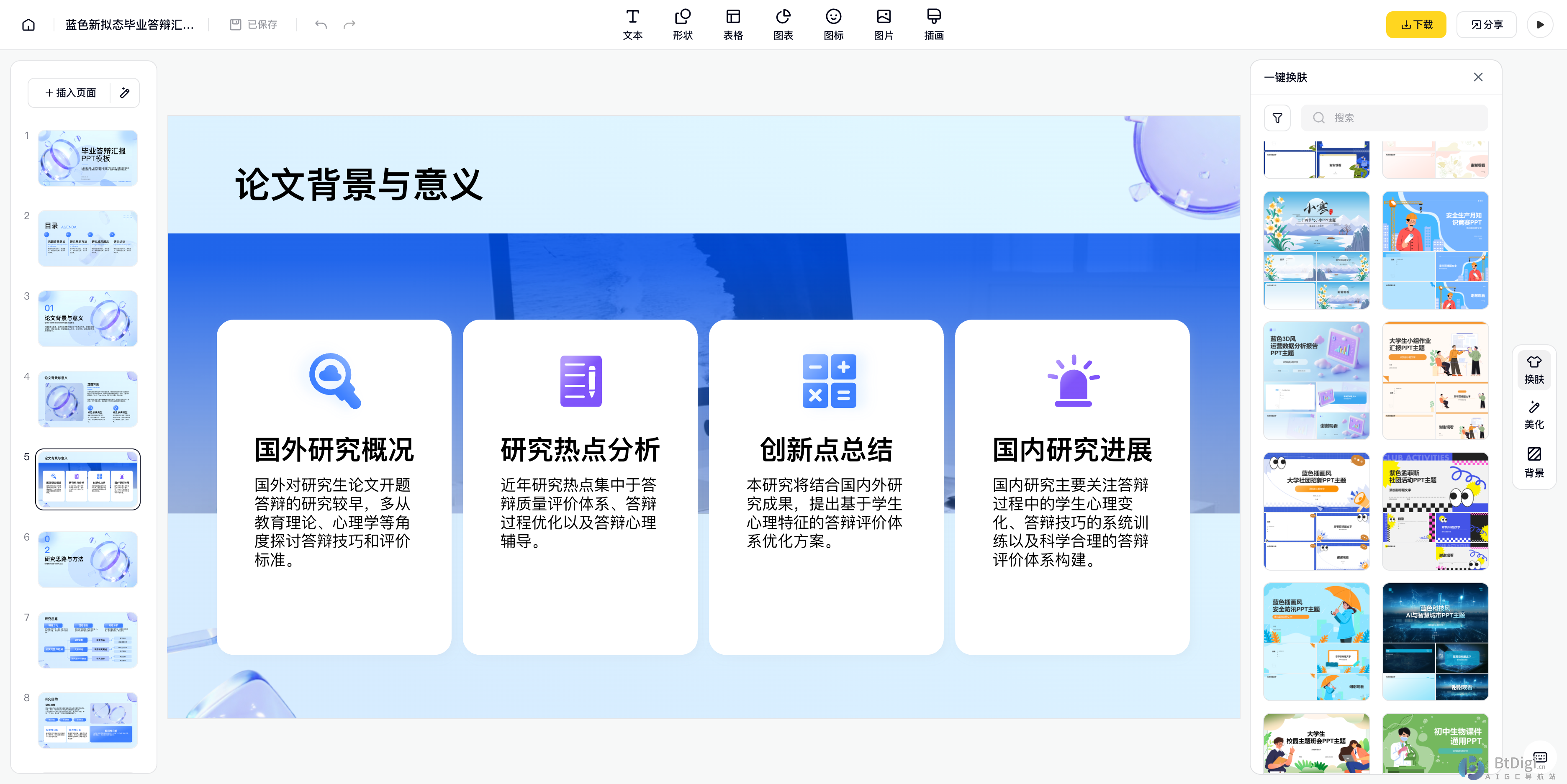This screenshot has width=1567, height=784.
Task: Open the 图标 icon library
Action: tap(833, 24)
